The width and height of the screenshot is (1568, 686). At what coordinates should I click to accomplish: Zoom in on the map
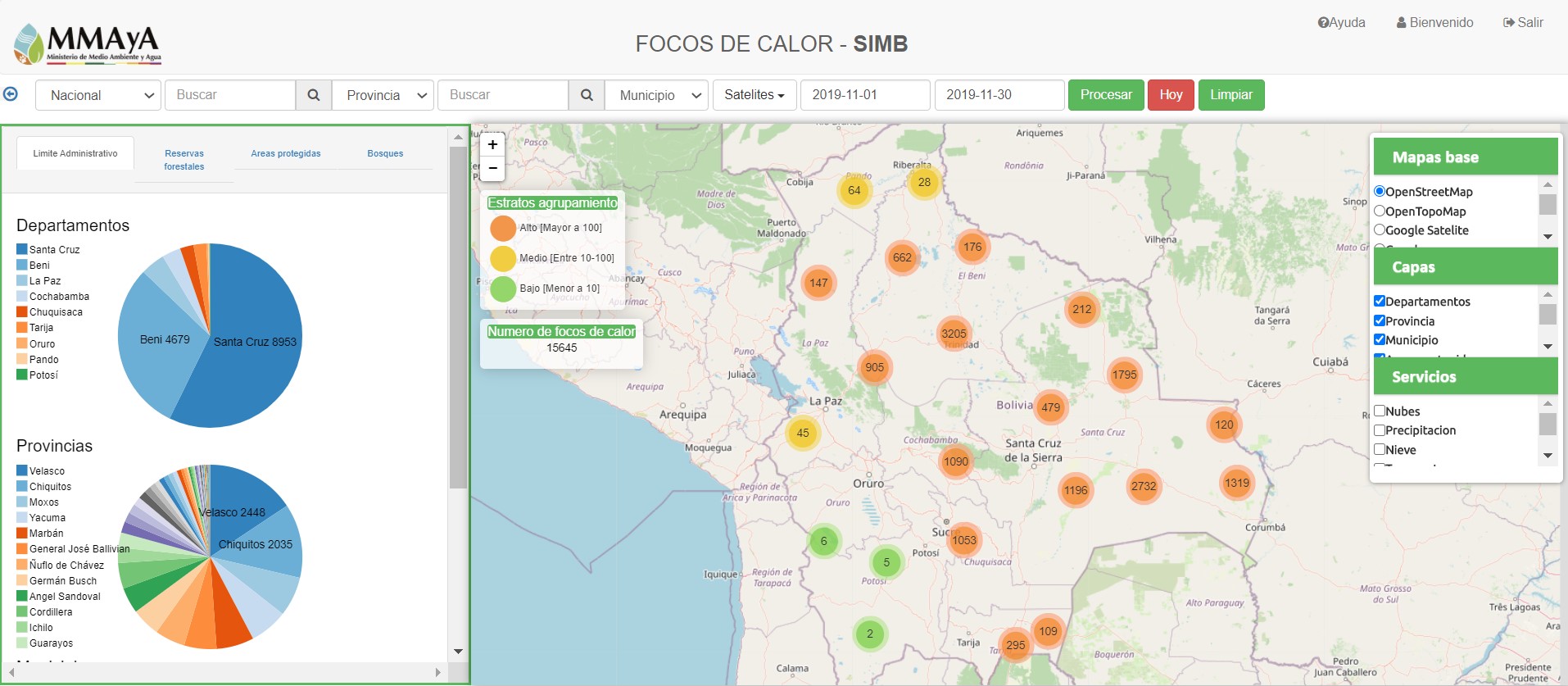coord(492,145)
